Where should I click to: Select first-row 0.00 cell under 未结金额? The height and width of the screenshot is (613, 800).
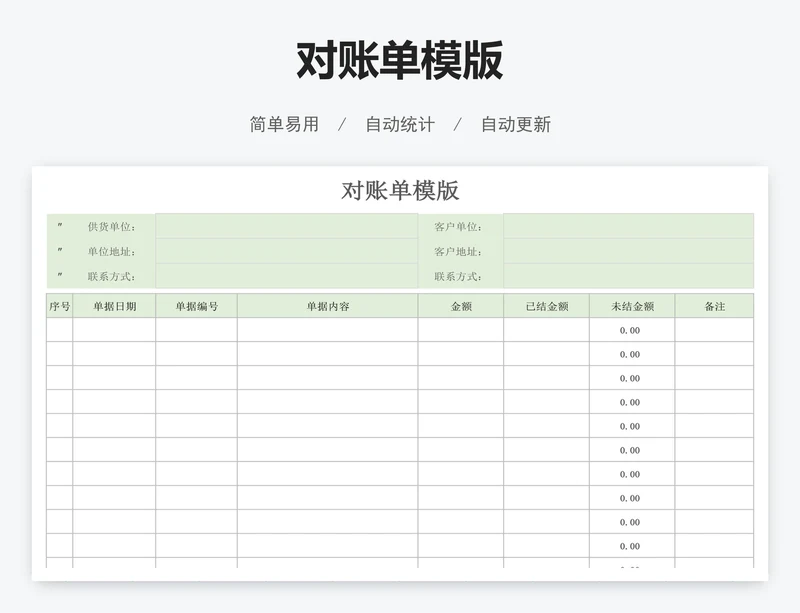[632, 330]
